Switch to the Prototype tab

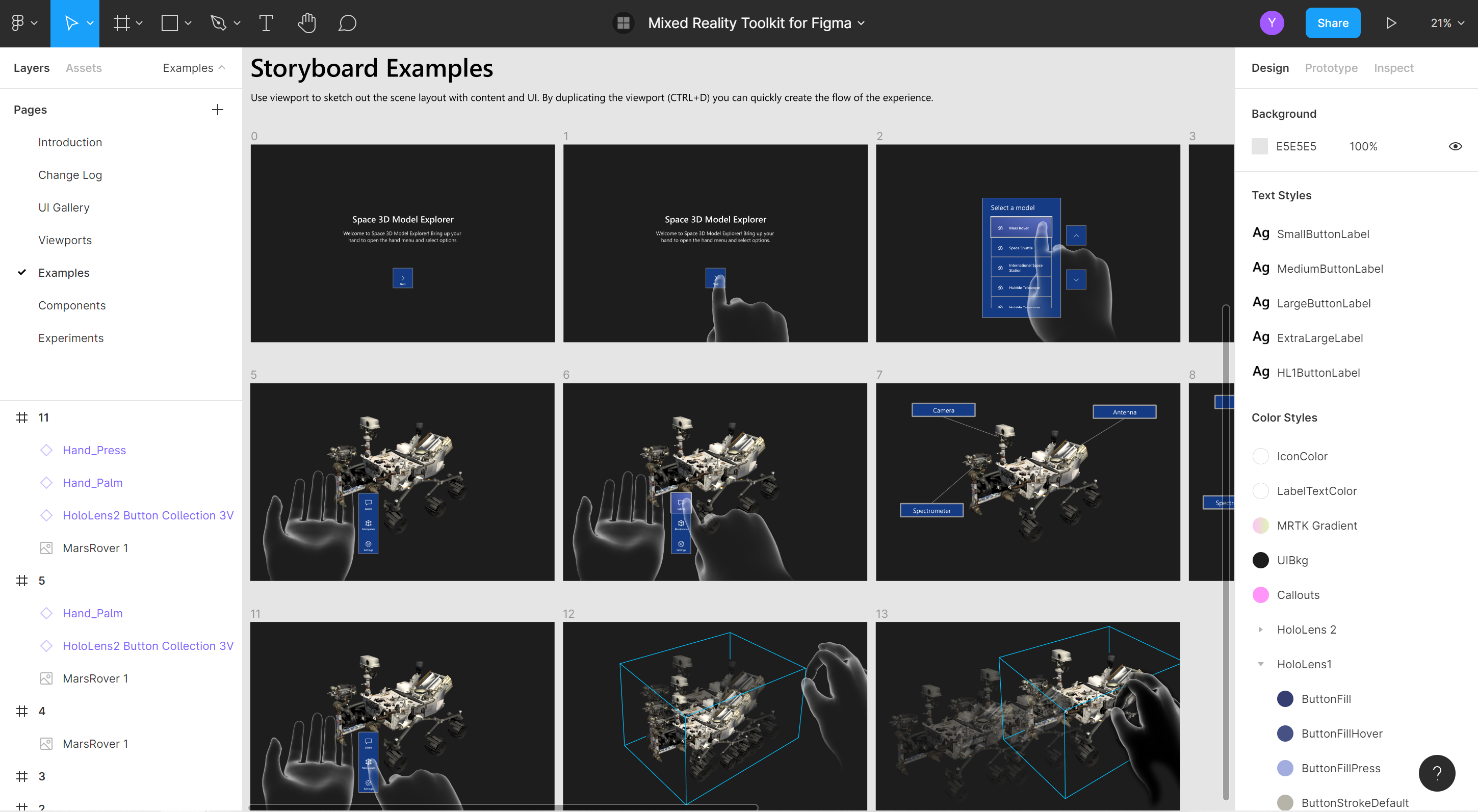pos(1331,67)
